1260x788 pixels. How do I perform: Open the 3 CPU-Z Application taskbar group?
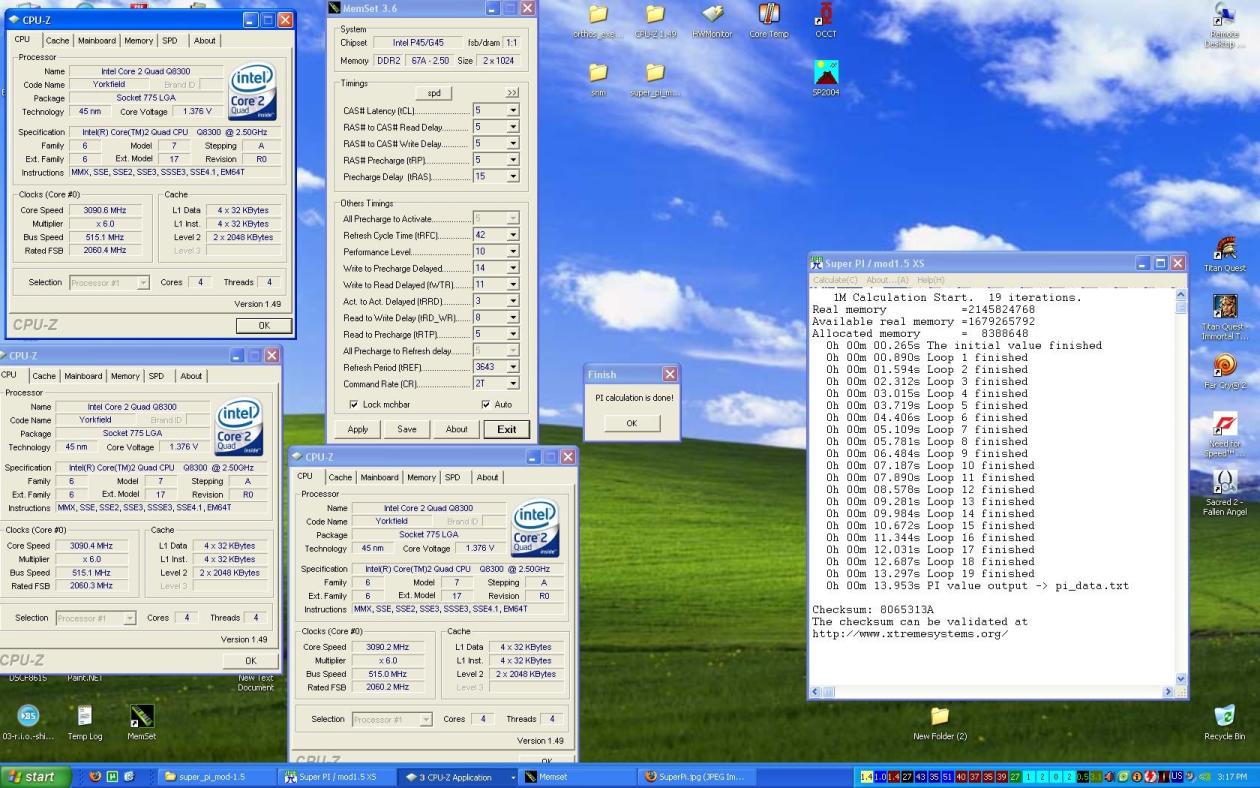(457, 777)
